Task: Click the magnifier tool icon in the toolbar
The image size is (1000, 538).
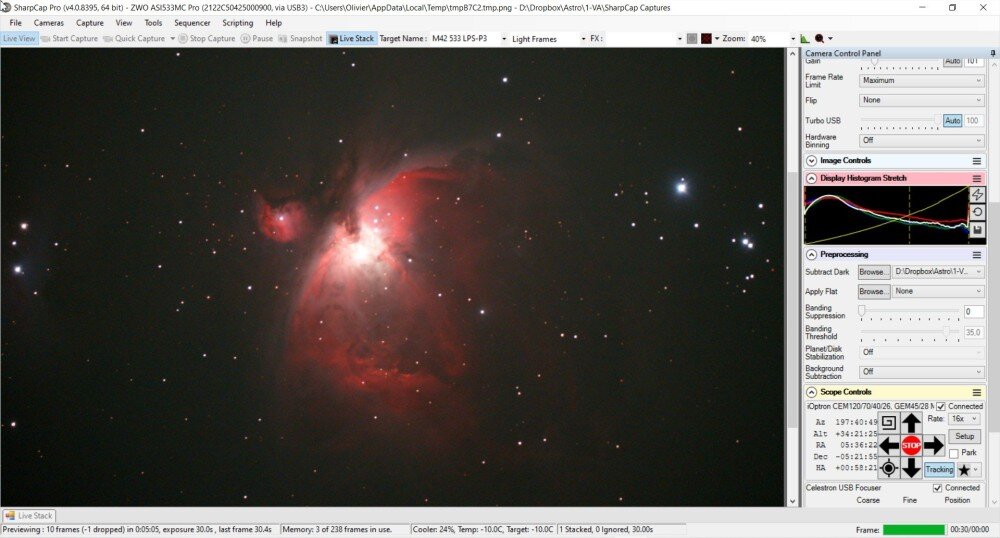Action: tap(820, 39)
